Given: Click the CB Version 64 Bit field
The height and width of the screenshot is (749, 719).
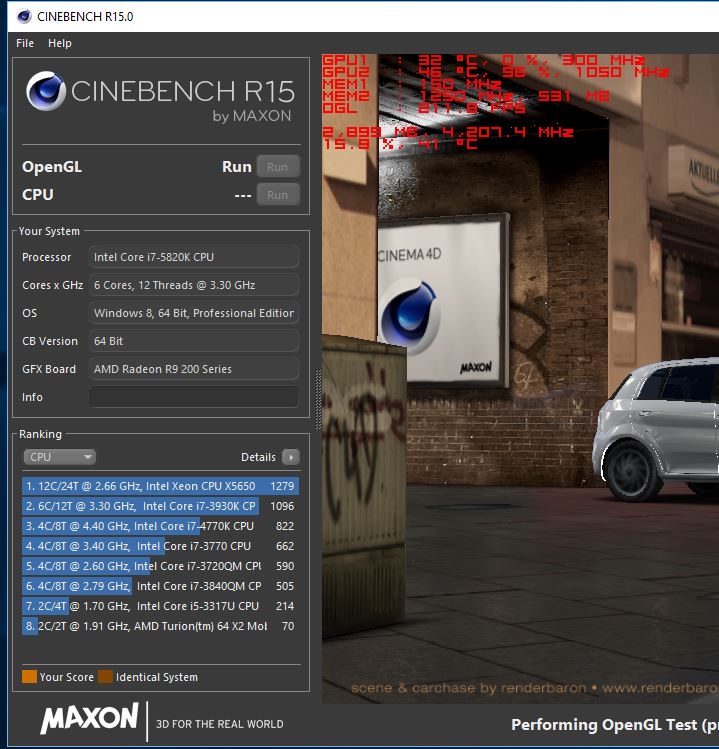Looking at the screenshot, I should [x=194, y=341].
